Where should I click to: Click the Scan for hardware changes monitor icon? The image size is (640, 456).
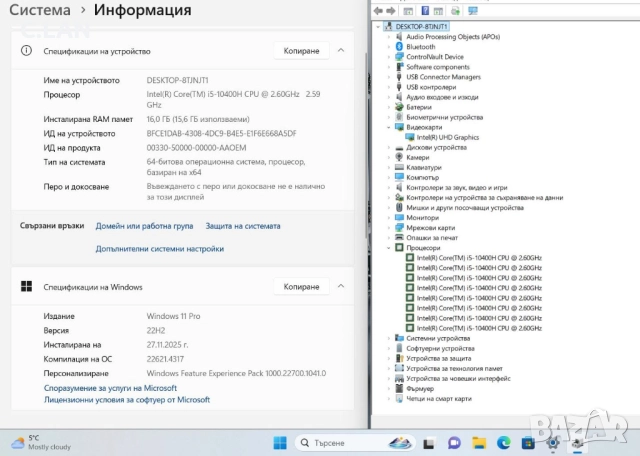tap(473, 11)
